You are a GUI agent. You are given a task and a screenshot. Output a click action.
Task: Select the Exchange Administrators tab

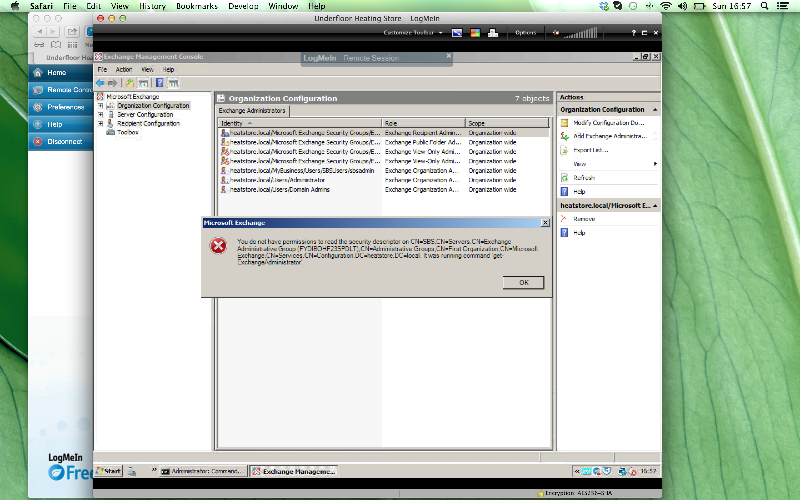pos(252,111)
